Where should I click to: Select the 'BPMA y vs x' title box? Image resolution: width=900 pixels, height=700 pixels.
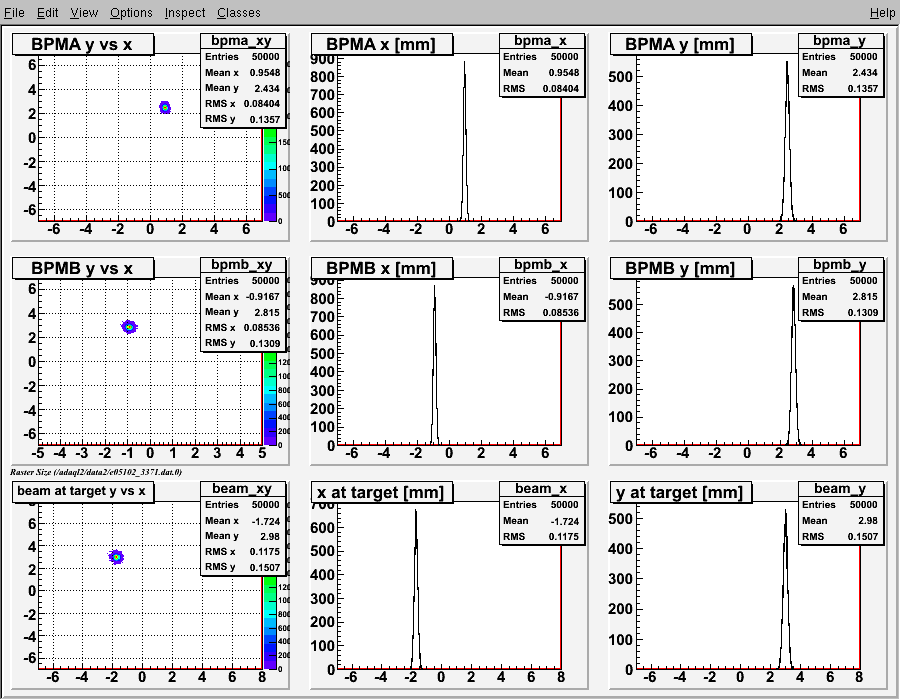pos(83,44)
